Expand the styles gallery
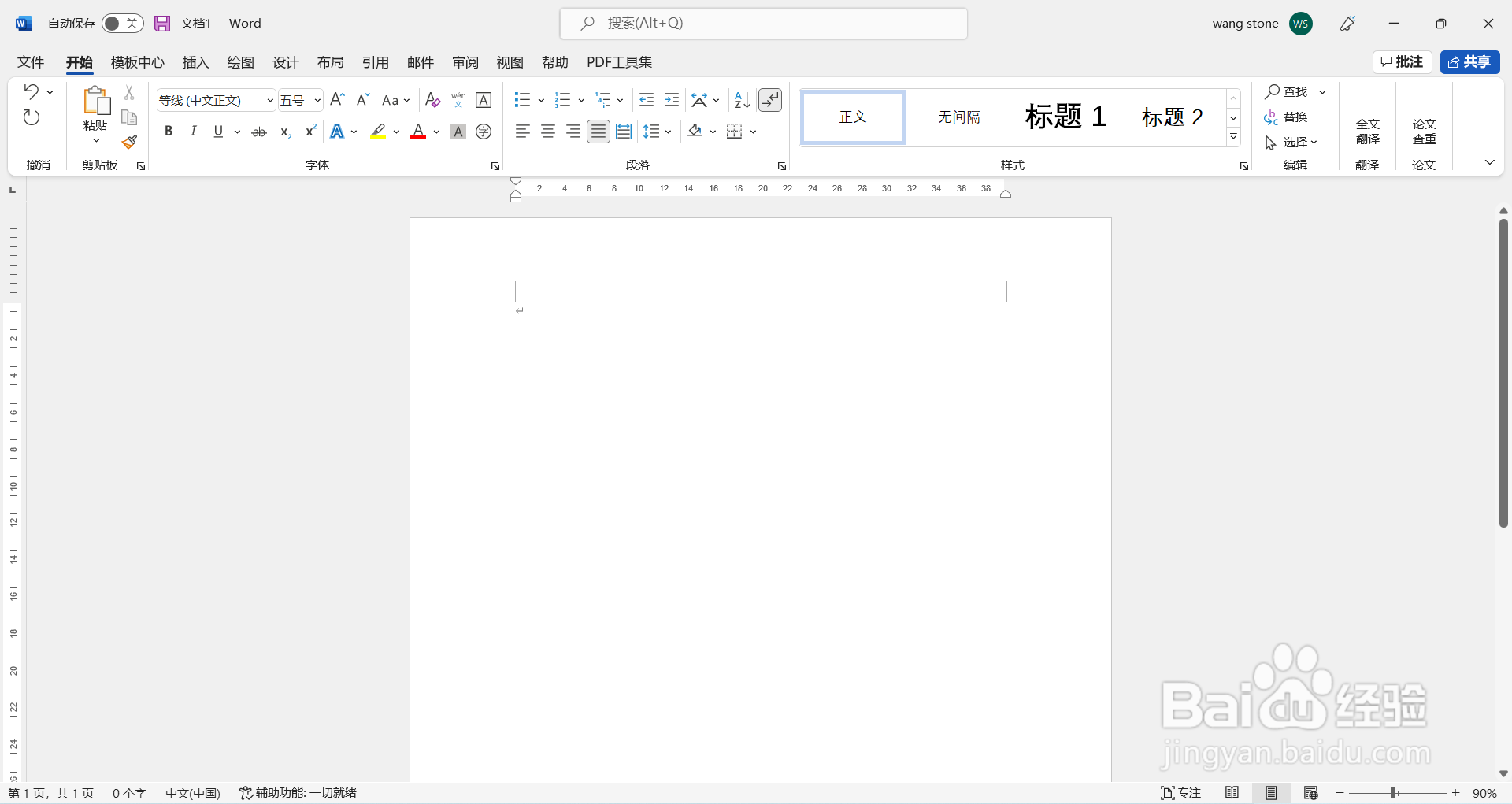This screenshot has height=804, width=1512. click(x=1234, y=137)
